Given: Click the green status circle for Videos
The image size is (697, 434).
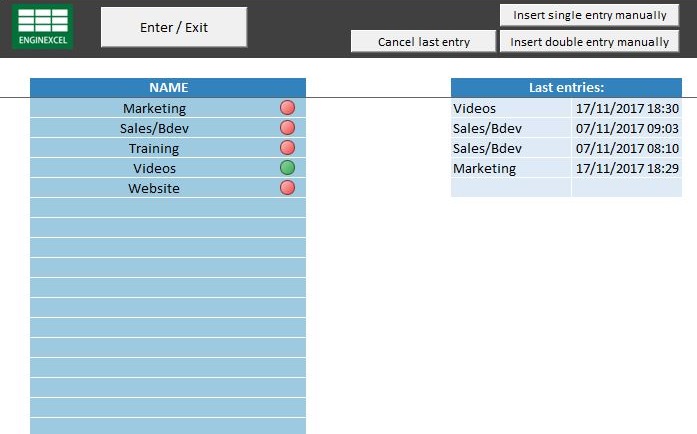Looking at the screenshot, I should click(x=288, y=168).
